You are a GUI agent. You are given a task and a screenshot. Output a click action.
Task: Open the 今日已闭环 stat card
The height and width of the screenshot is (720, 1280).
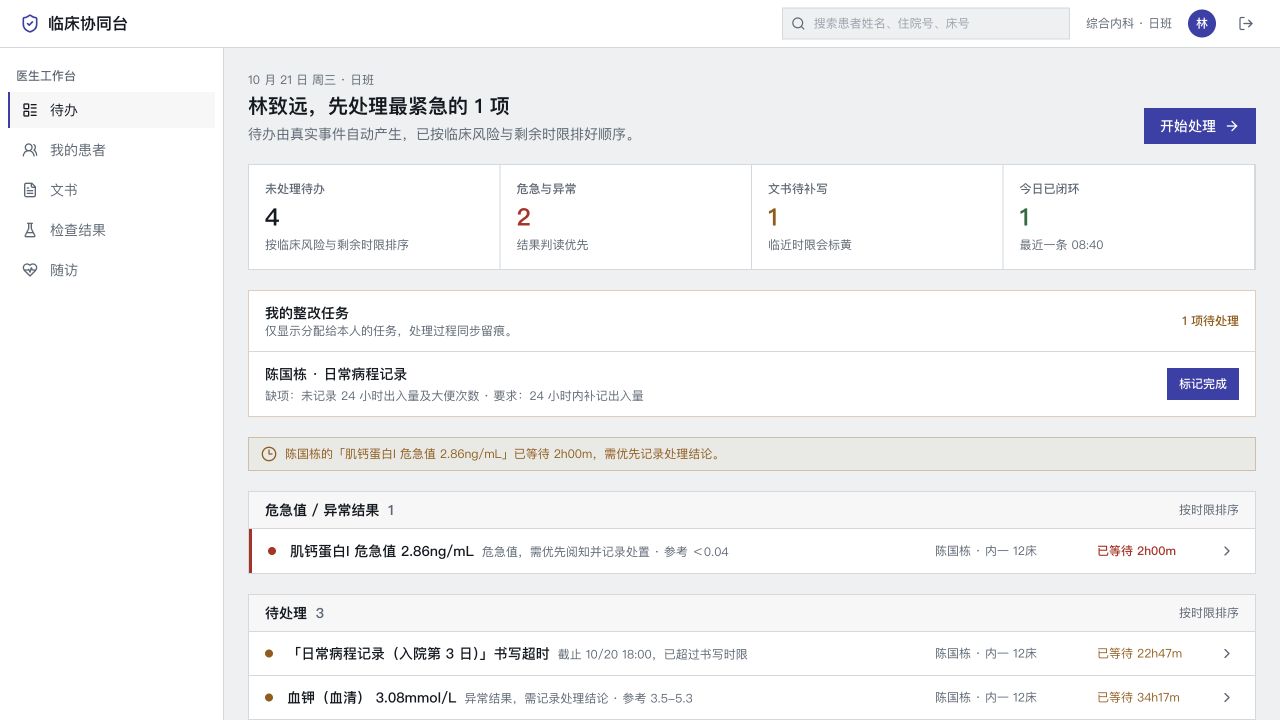[x=1129, y=217]
